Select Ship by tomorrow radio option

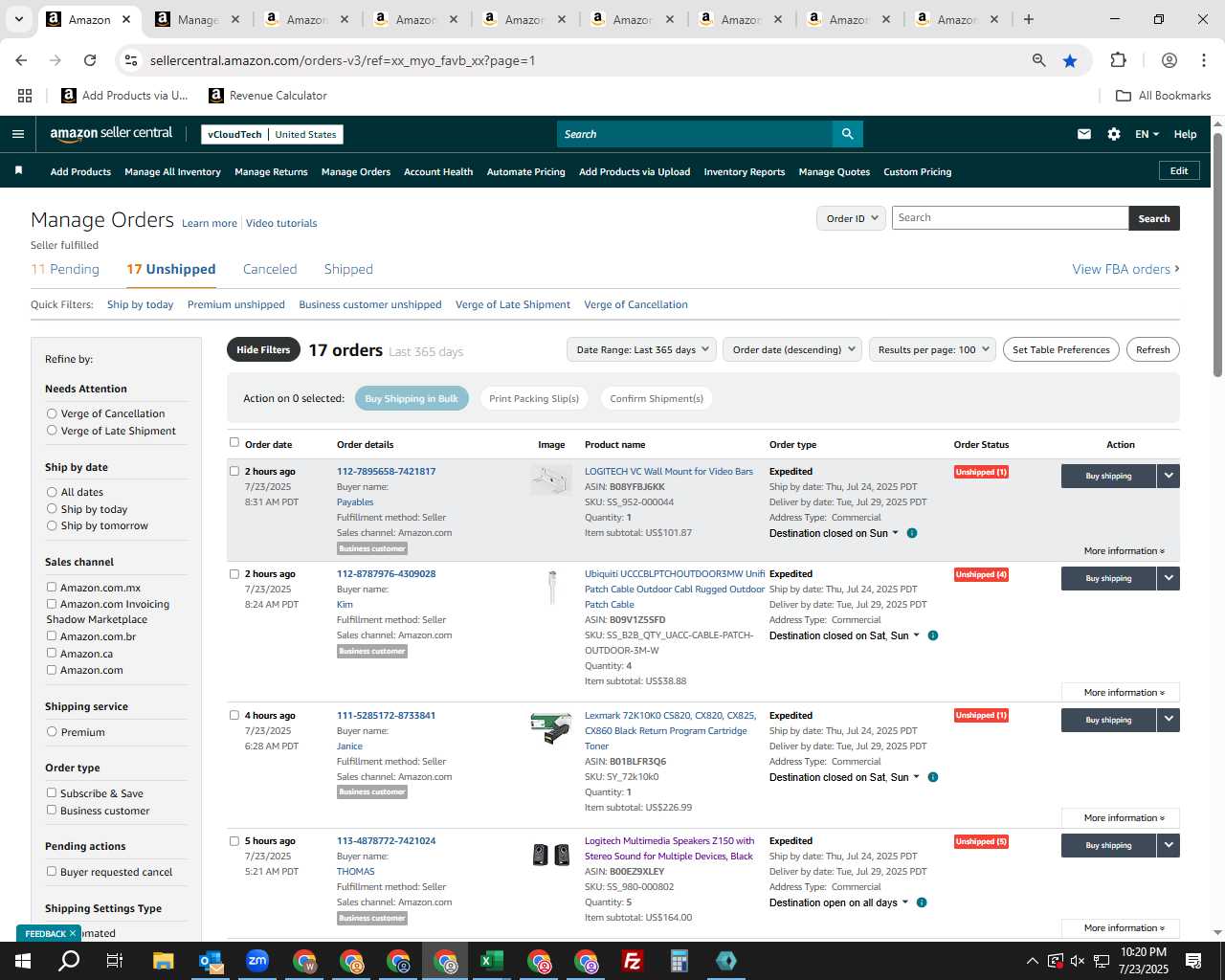[x=52, y=525]
